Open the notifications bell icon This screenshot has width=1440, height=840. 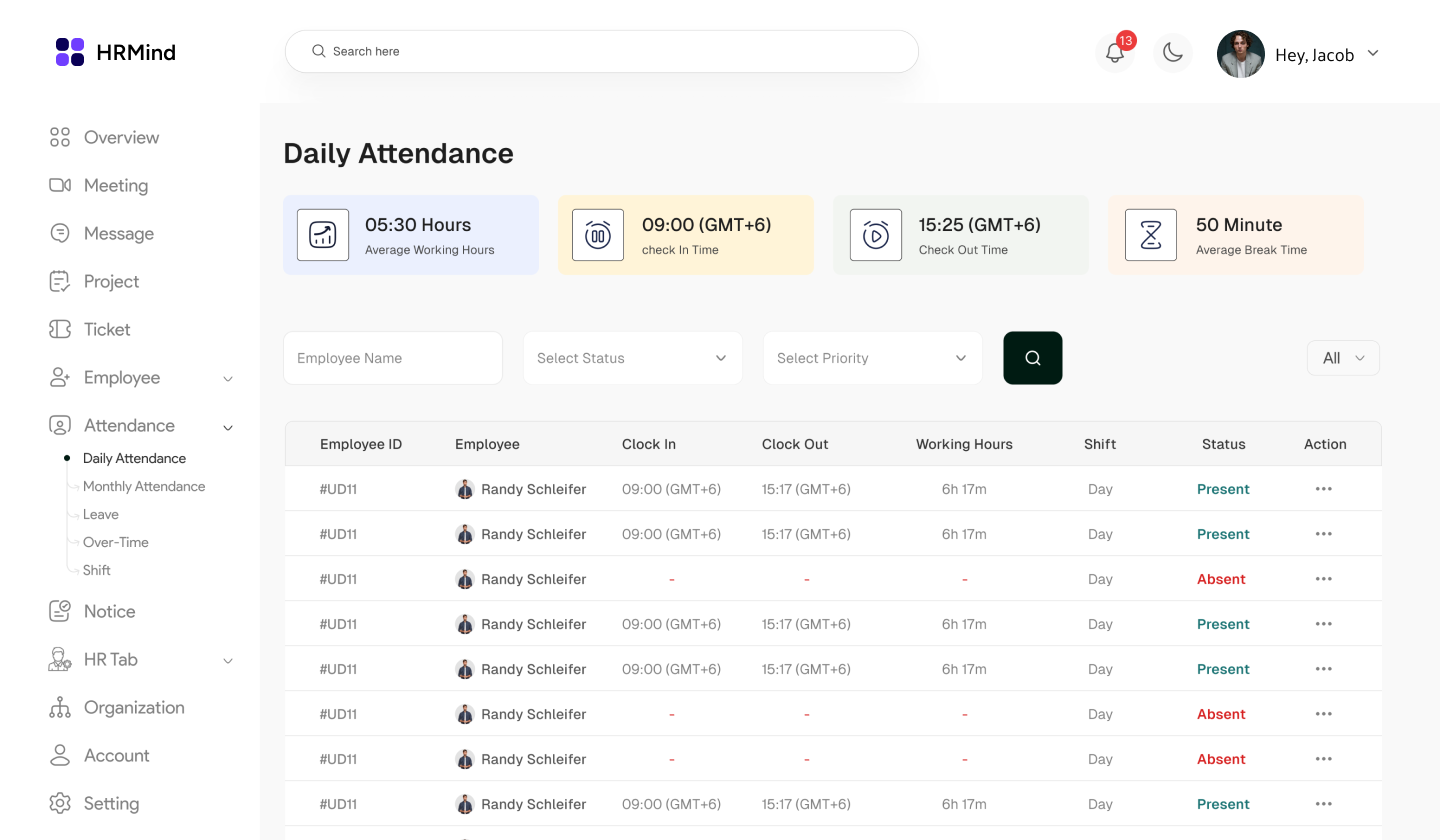click(1114, 53)
